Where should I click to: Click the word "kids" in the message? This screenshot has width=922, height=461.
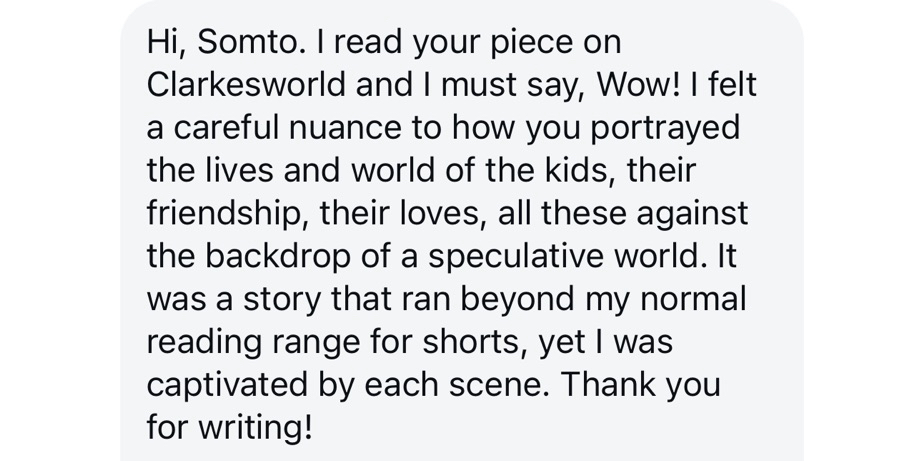[x=584, y=170]
